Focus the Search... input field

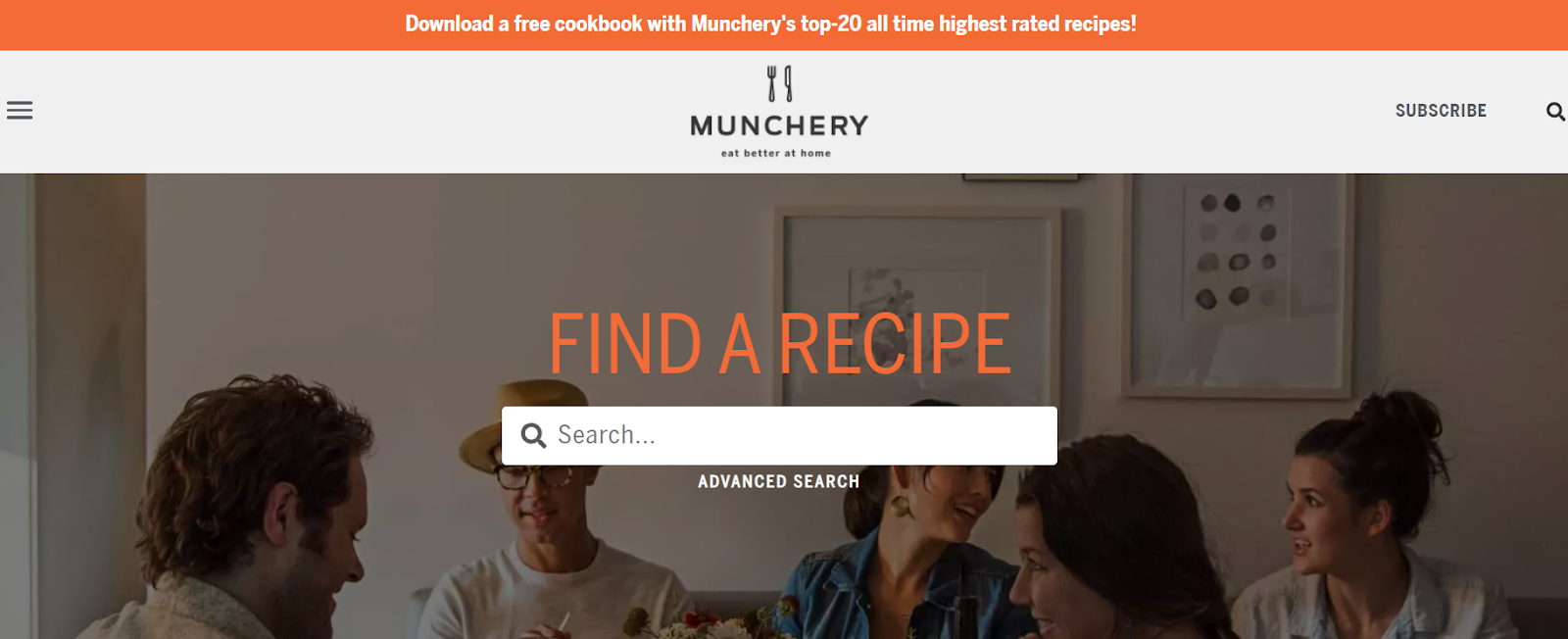pyautogui.click(x=779, y=435)
